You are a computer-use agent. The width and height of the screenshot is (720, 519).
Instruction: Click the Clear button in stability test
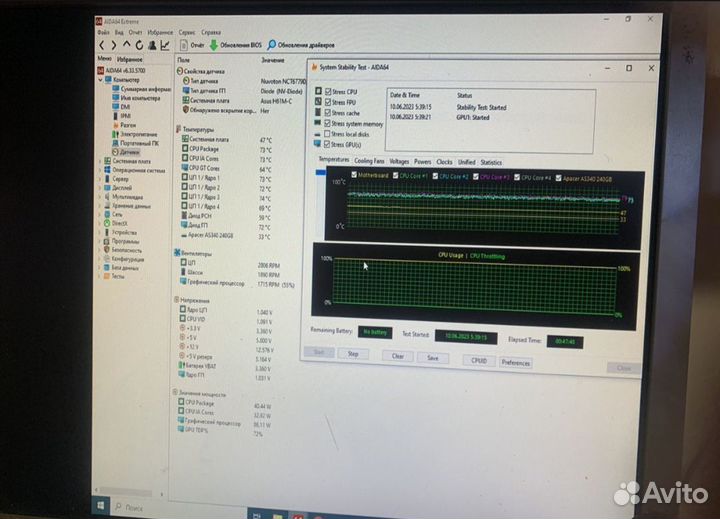tap(398, 356)
